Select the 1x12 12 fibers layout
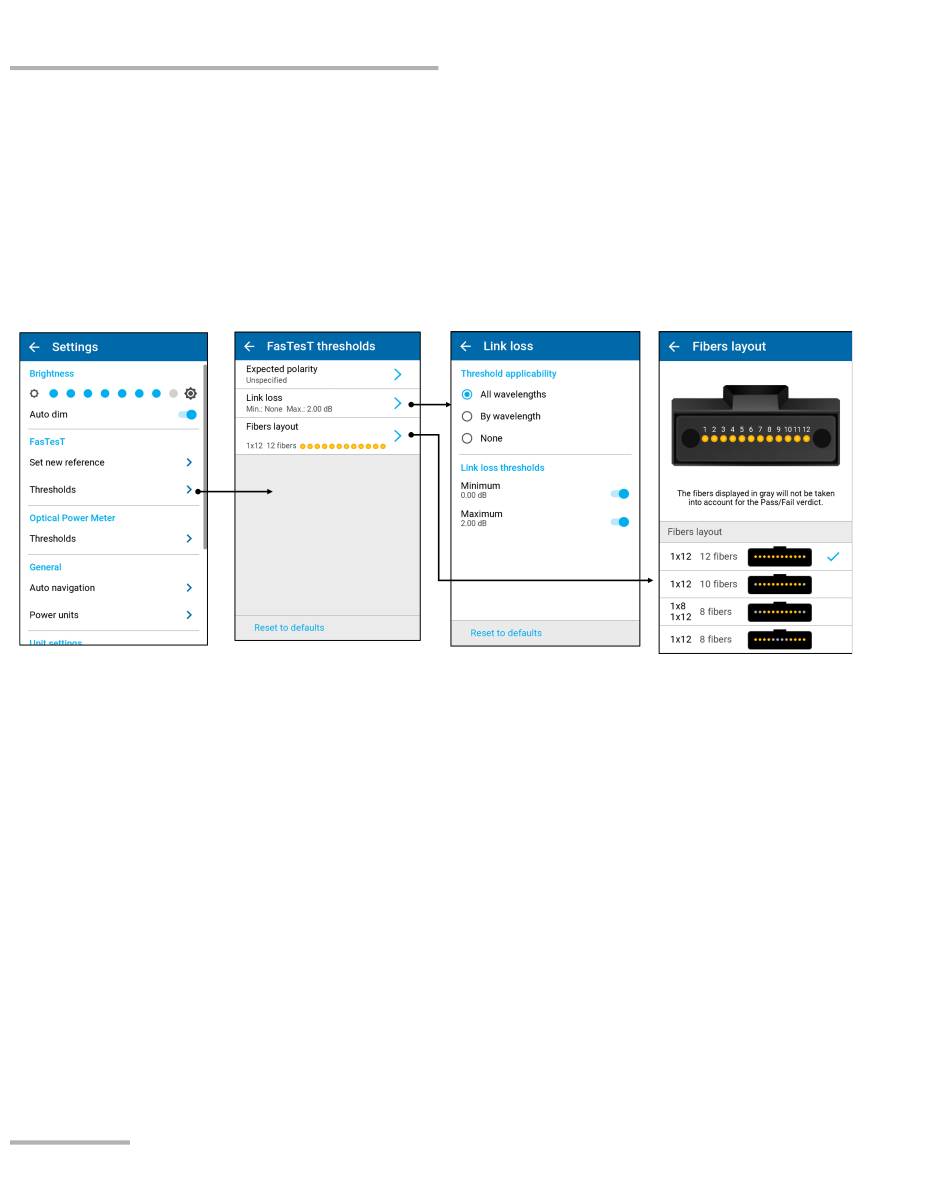Screen dimensions: 950x1181 pyautogui.click(x=756, y=557)
